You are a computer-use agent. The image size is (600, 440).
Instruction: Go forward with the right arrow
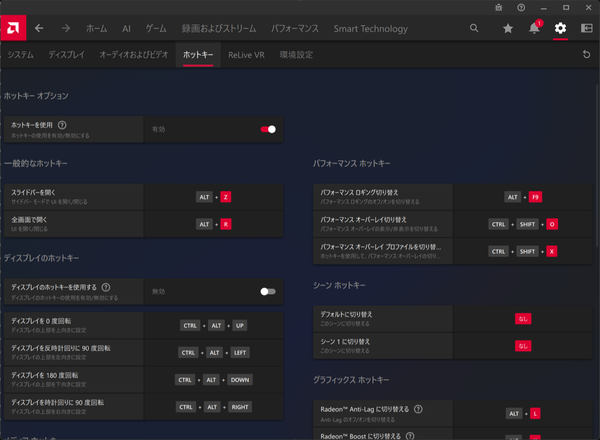(x=66, y=28)
